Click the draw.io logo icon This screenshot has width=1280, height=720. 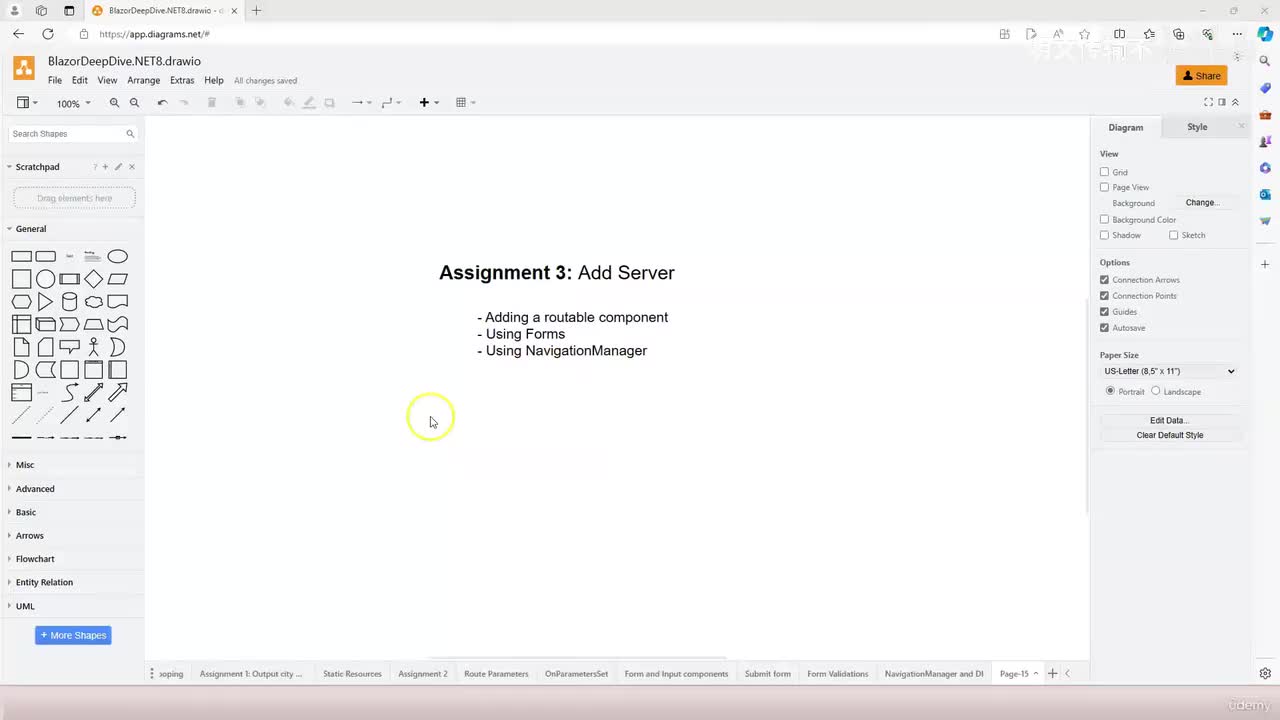(24, 68)
